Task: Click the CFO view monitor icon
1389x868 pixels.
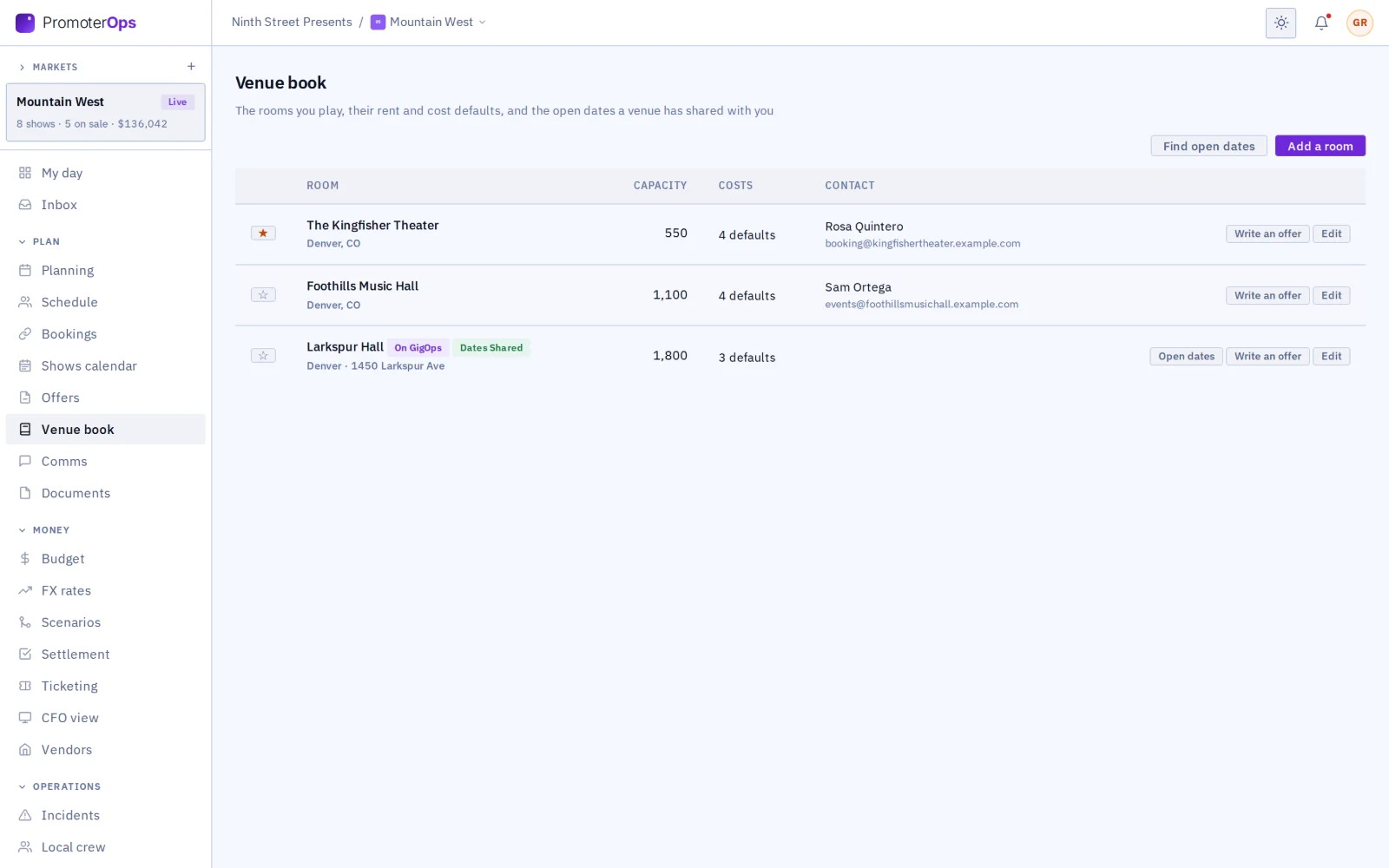Action: tap(25, 718)
